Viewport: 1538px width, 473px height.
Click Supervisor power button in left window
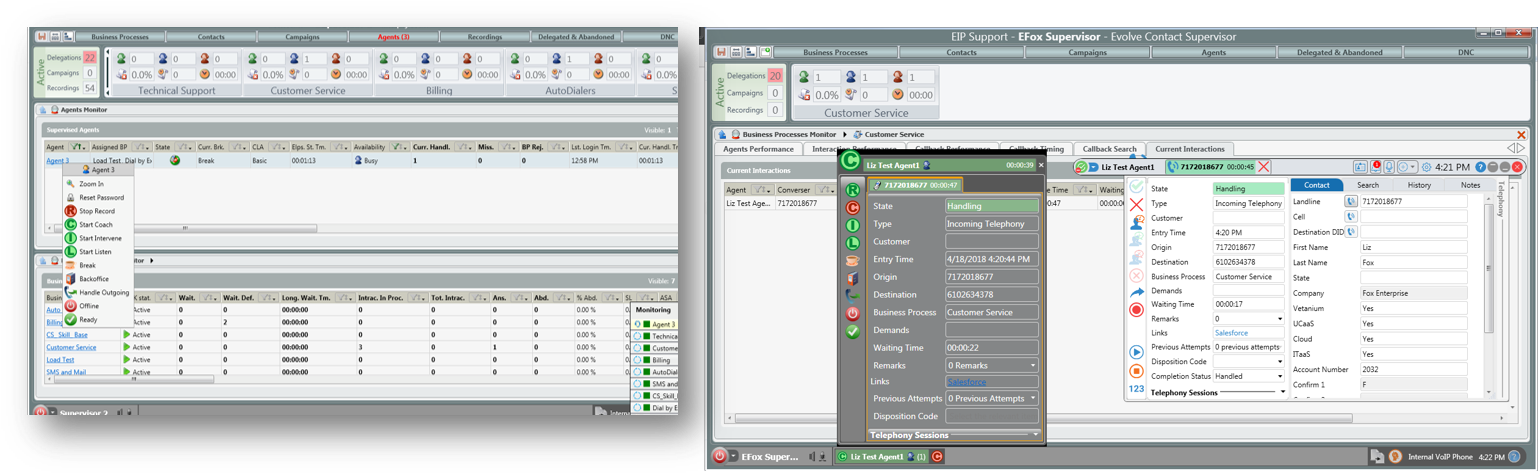point(40,411)
